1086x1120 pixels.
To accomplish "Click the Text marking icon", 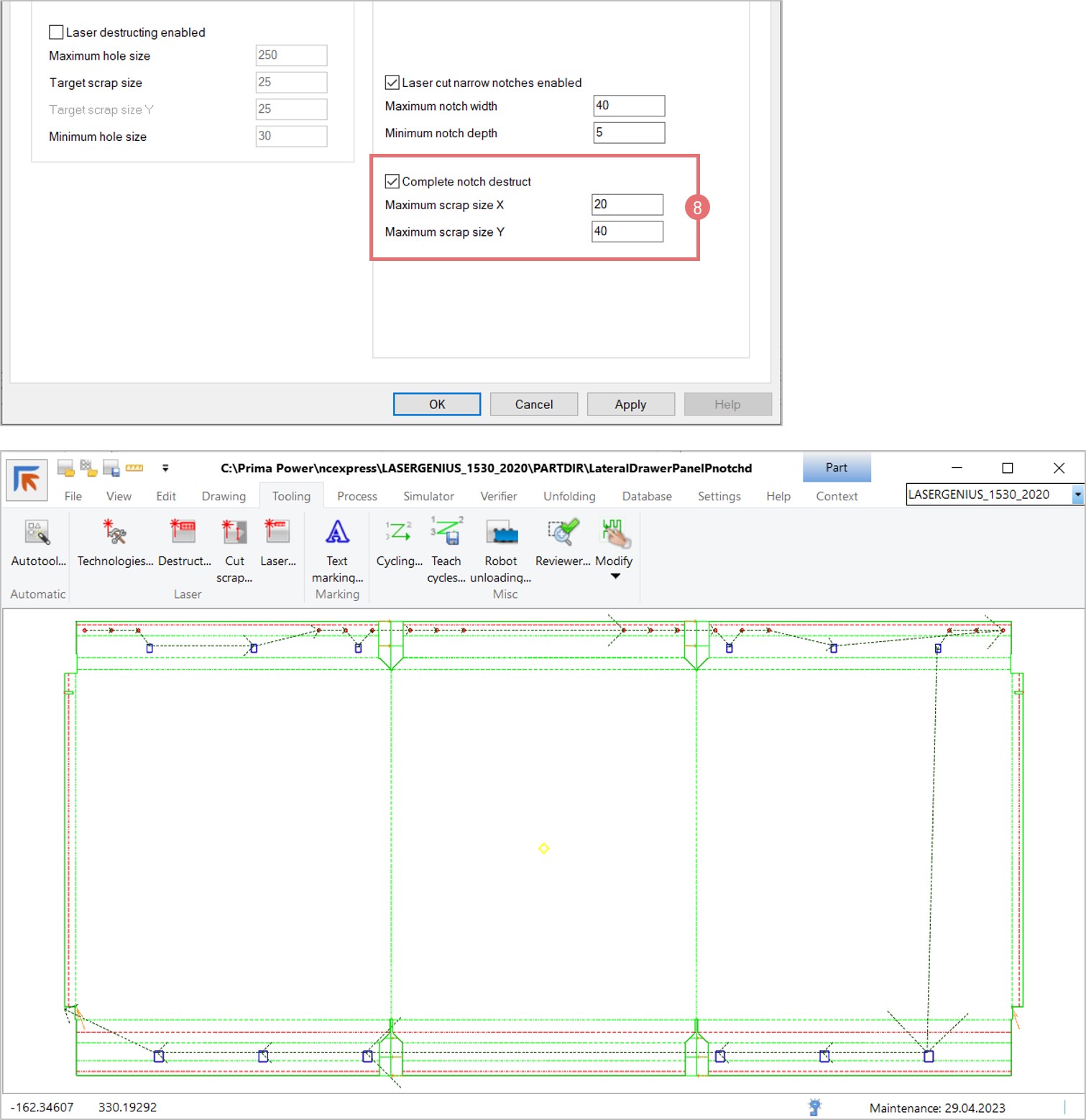I will (x=337, y=533).
